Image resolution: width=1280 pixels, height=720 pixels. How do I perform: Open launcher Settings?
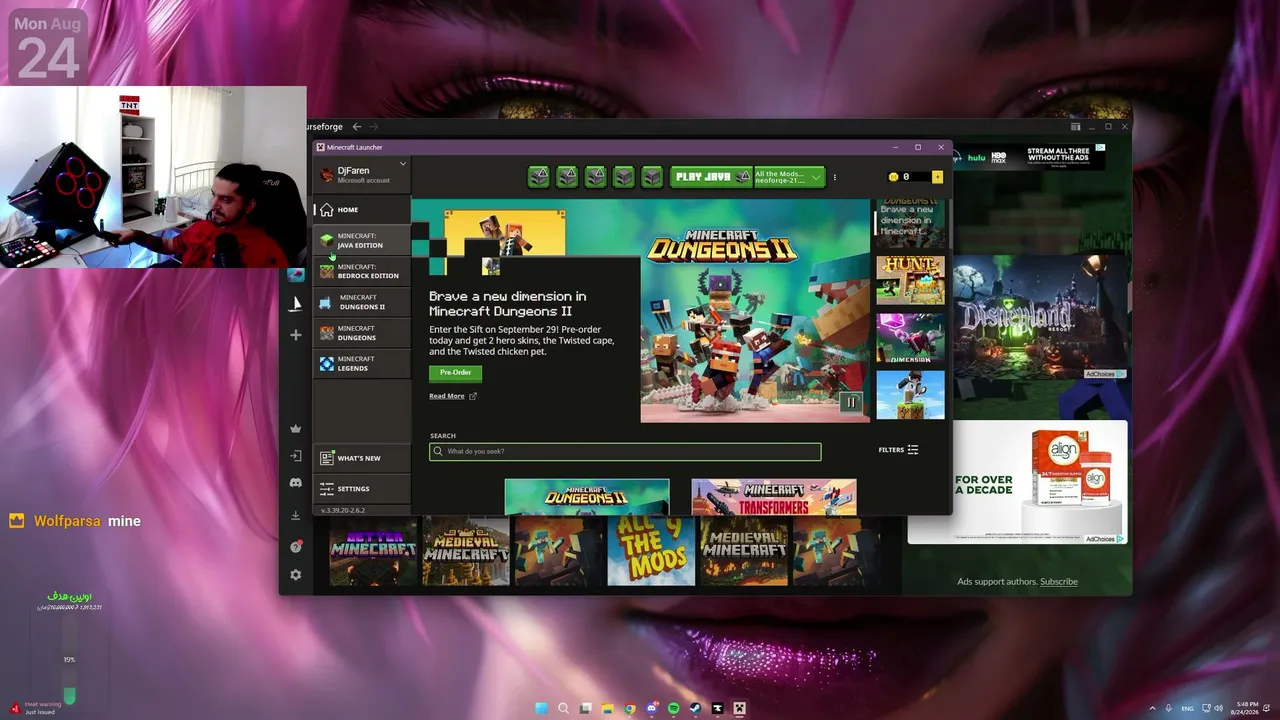(361, 489)
